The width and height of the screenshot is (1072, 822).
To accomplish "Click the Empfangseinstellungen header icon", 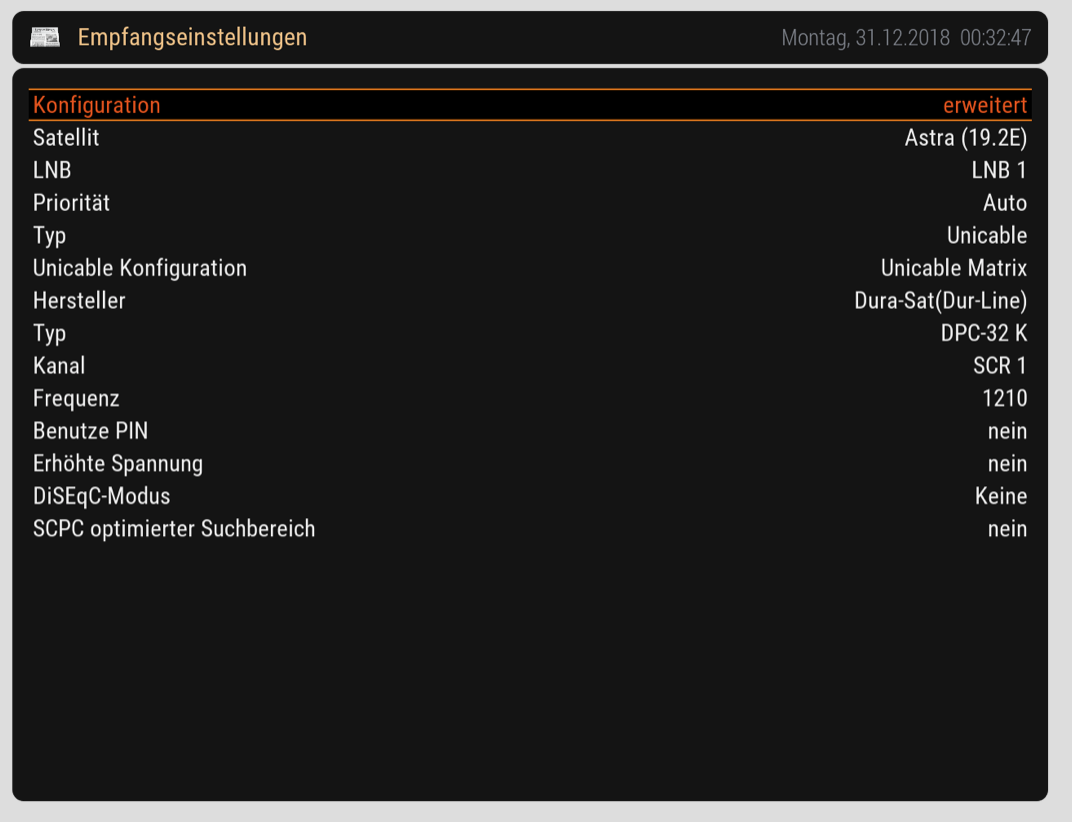I will coord(45,38).
